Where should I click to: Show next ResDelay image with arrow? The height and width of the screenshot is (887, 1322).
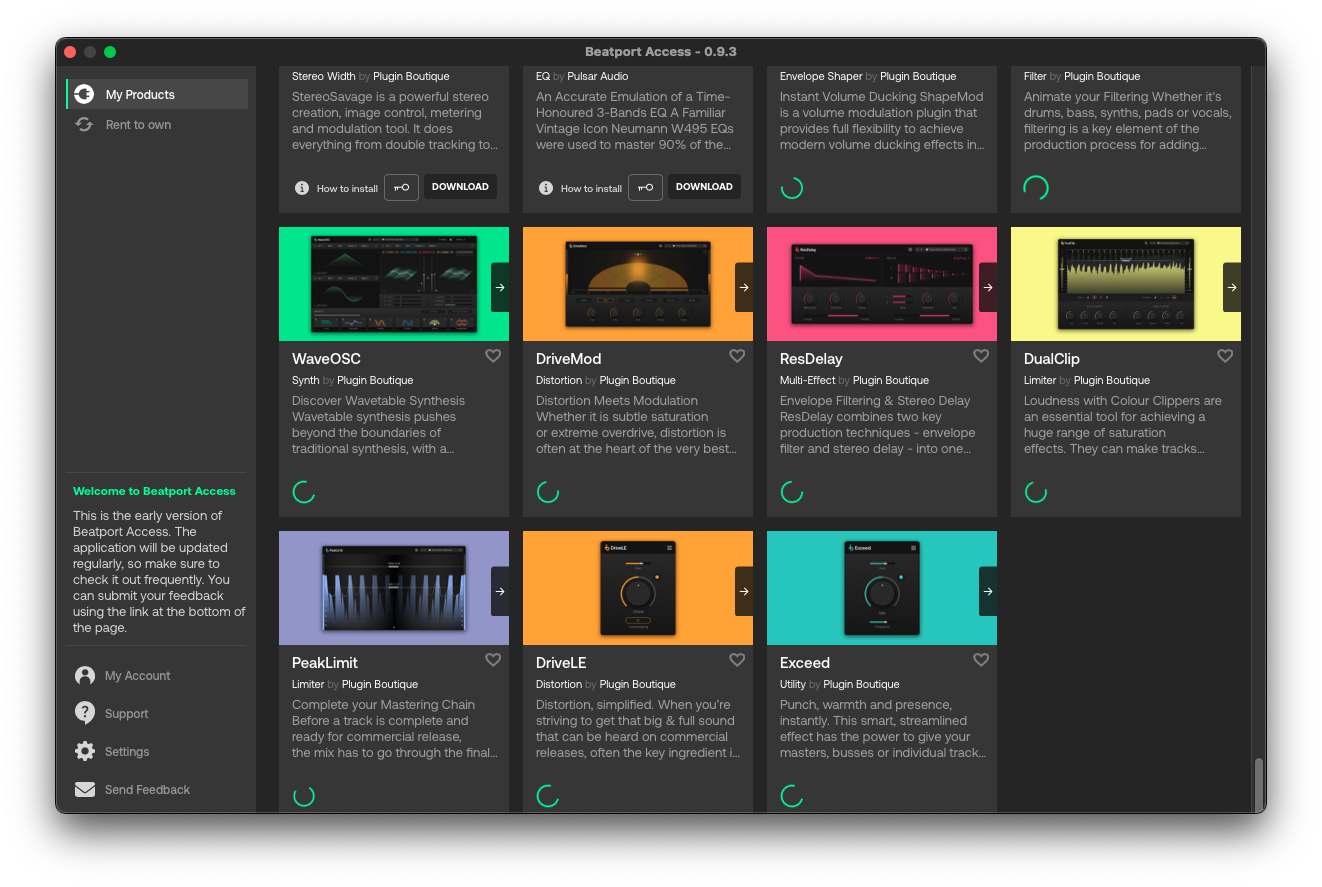pos(988,287)
